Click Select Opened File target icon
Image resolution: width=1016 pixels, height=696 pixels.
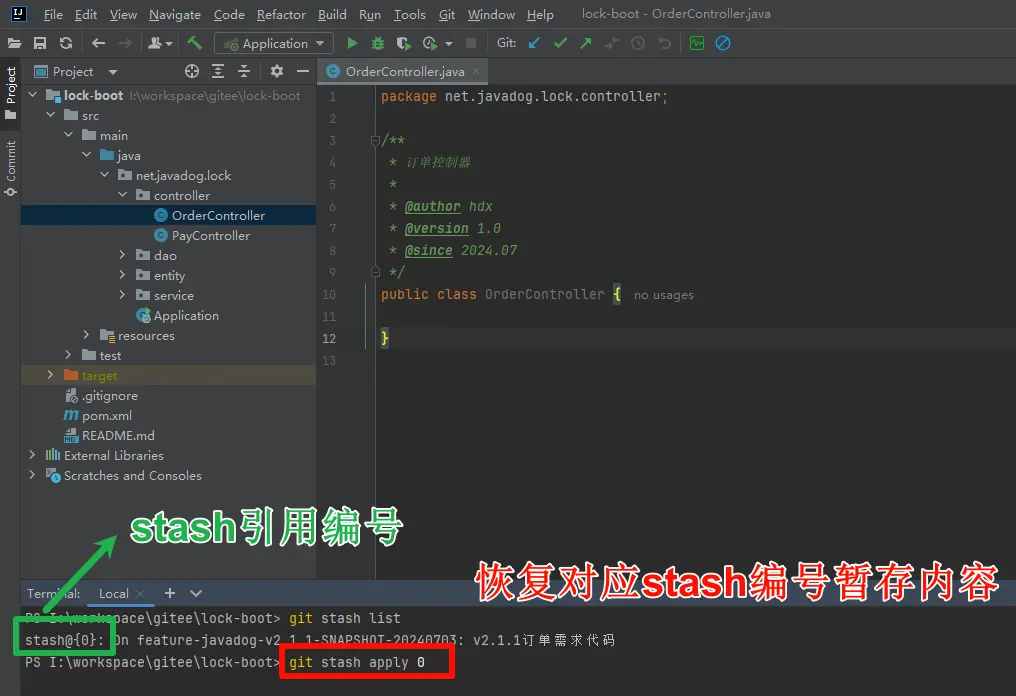pyautogui.click(x=192, y=71)
